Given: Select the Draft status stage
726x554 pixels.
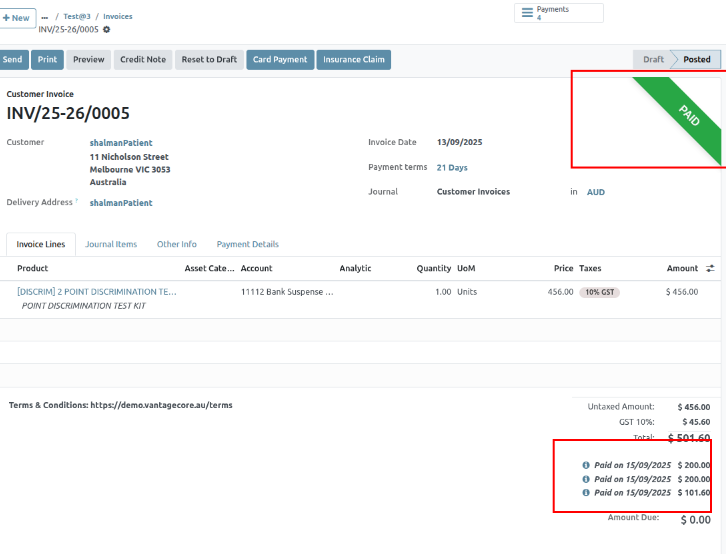Looking at the screenshot, I should pos(652,60).
